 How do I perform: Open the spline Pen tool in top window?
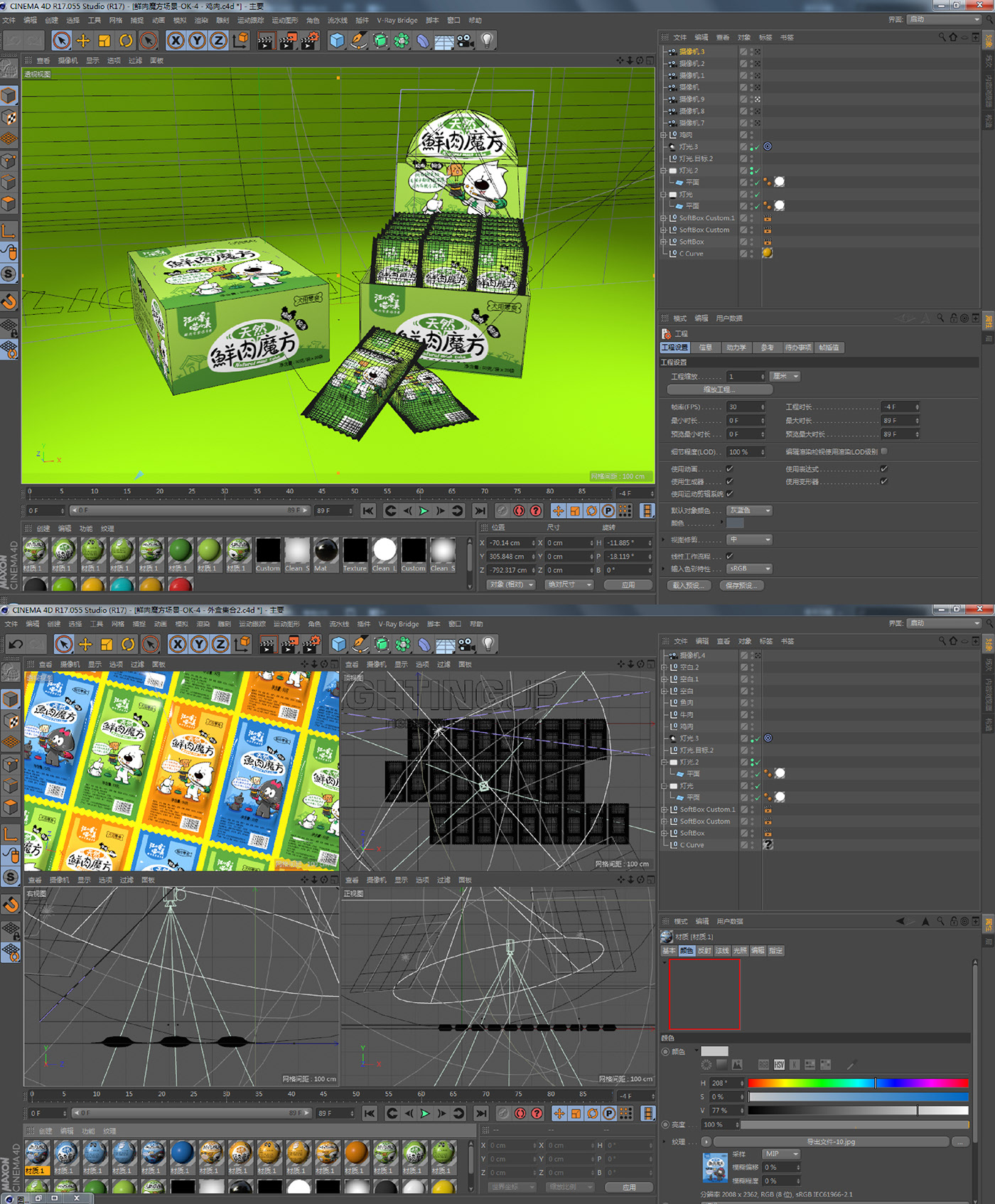pos(359,41)
